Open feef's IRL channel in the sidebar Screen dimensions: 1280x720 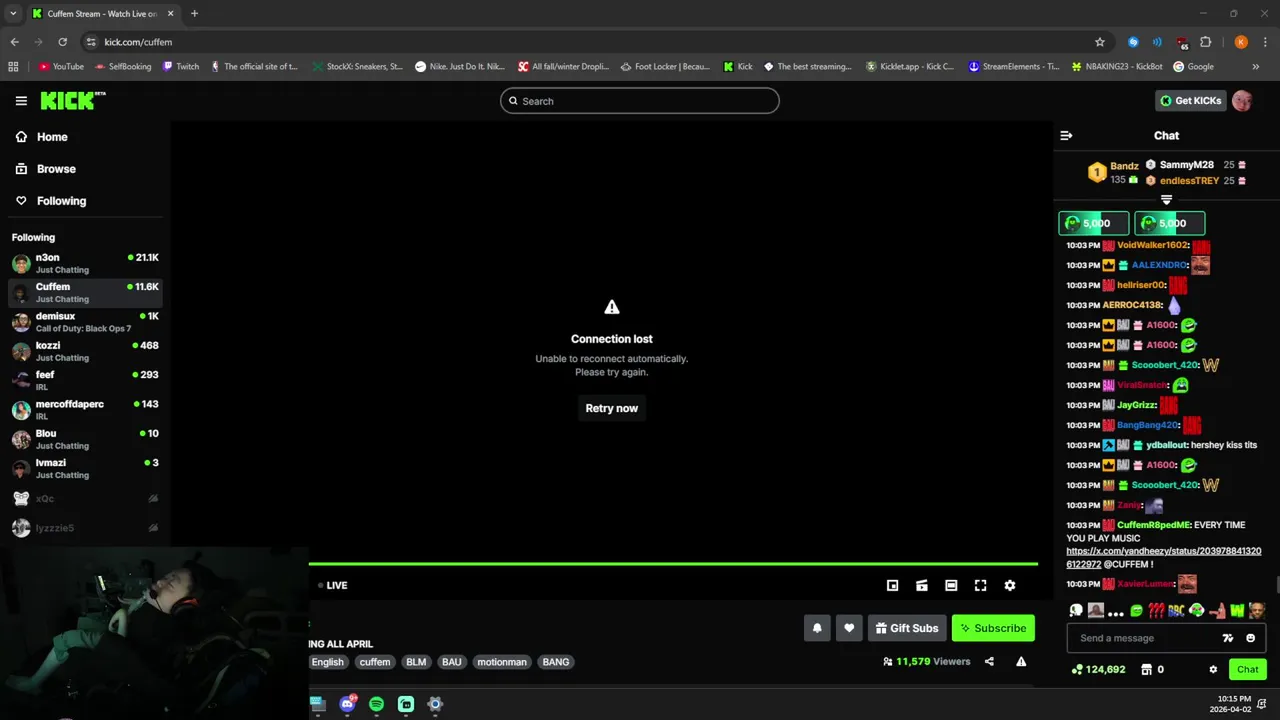pyautogui.click(x=85, y=380)
